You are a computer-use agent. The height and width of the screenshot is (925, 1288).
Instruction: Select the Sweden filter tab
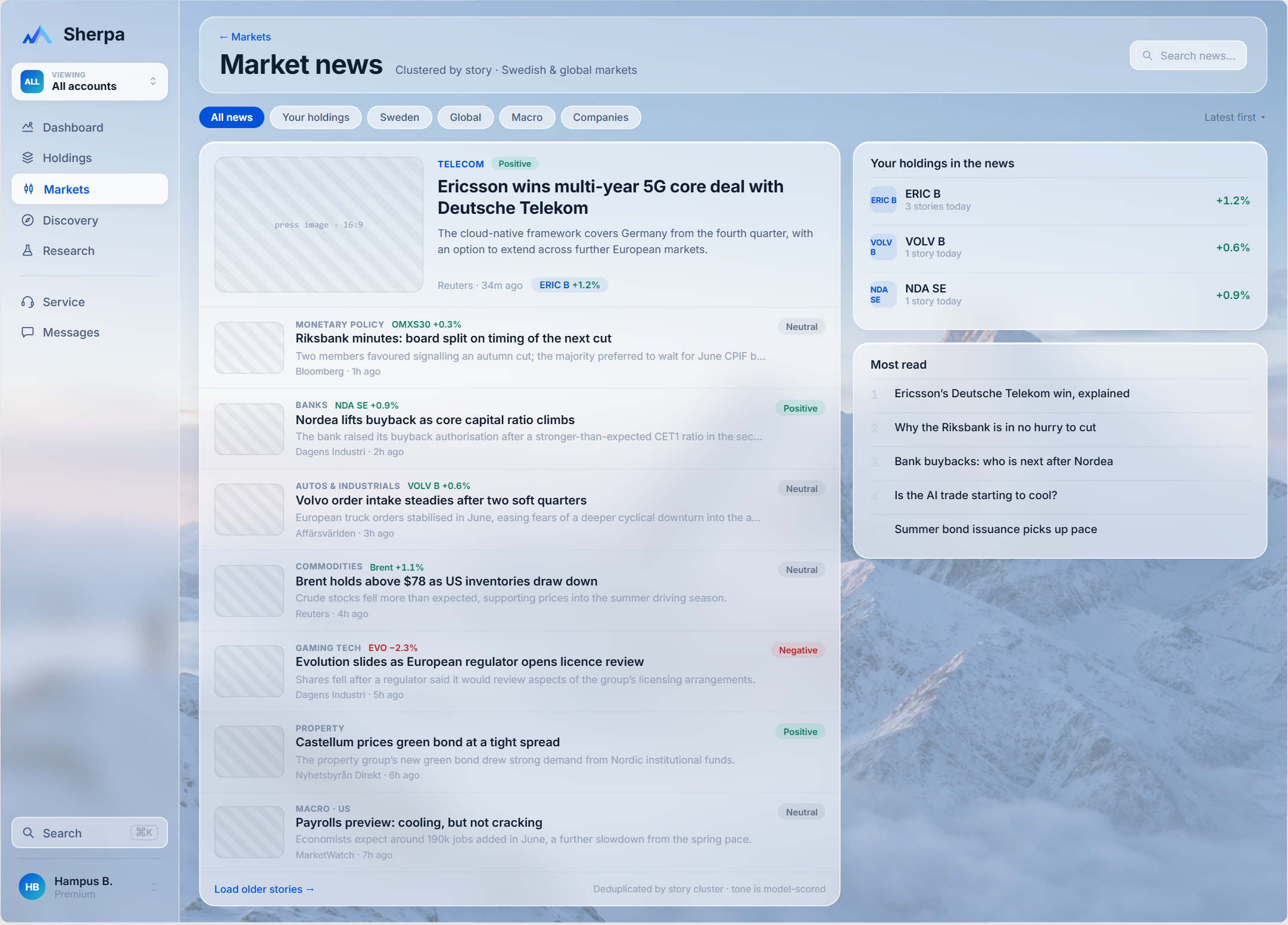[x=400, y=117]
